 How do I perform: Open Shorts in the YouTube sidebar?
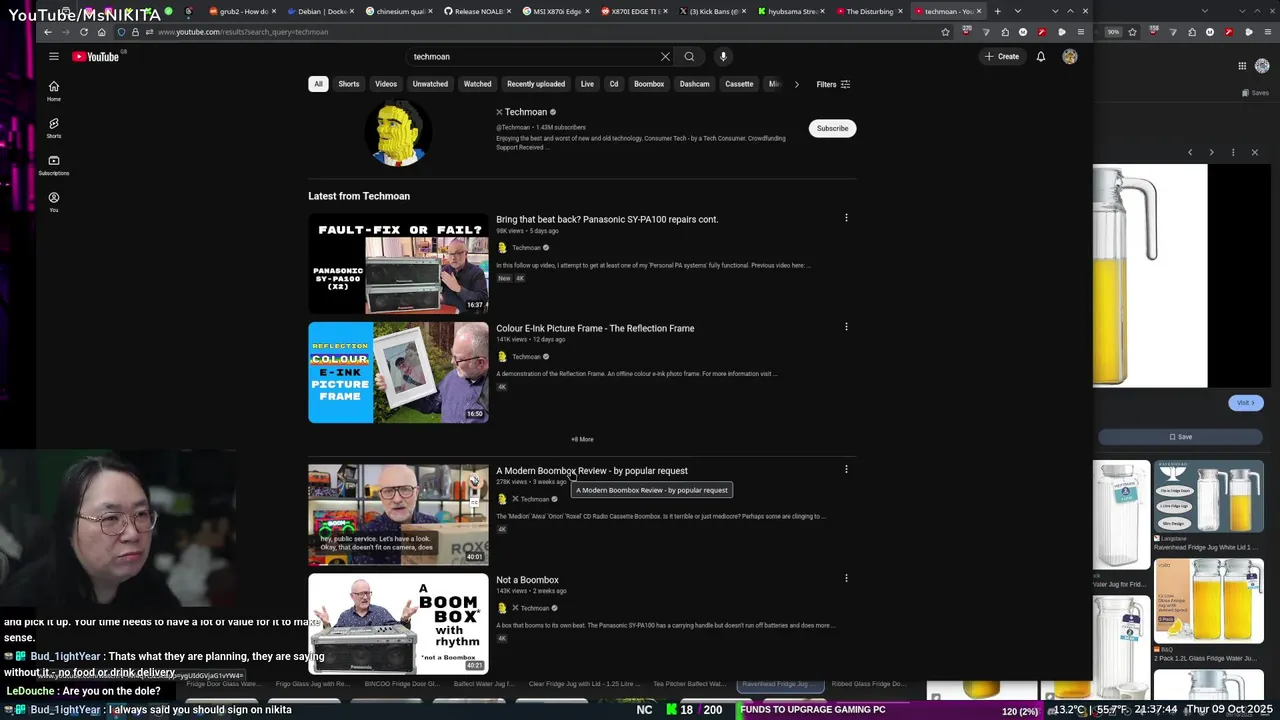pos(54,128)
